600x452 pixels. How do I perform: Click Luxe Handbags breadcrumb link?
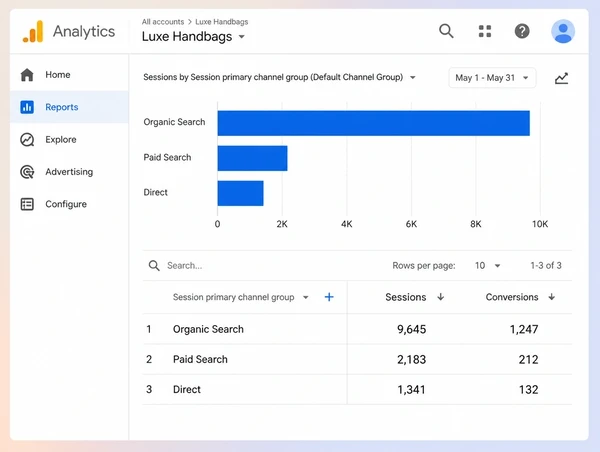[222, 22]
